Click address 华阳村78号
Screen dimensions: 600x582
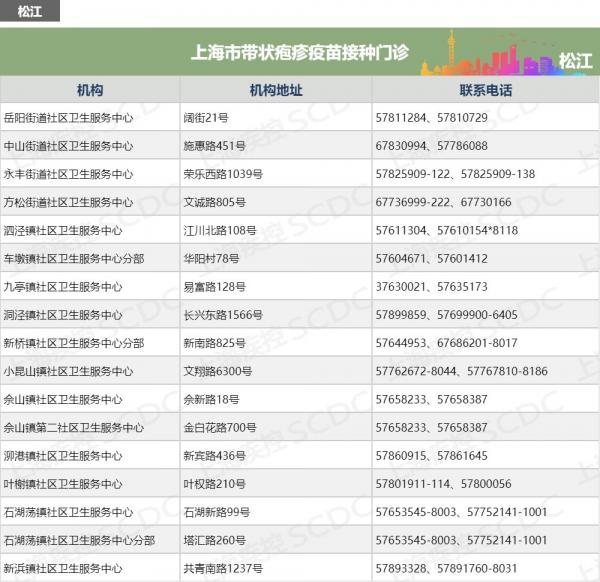click(x=211, y=259)
